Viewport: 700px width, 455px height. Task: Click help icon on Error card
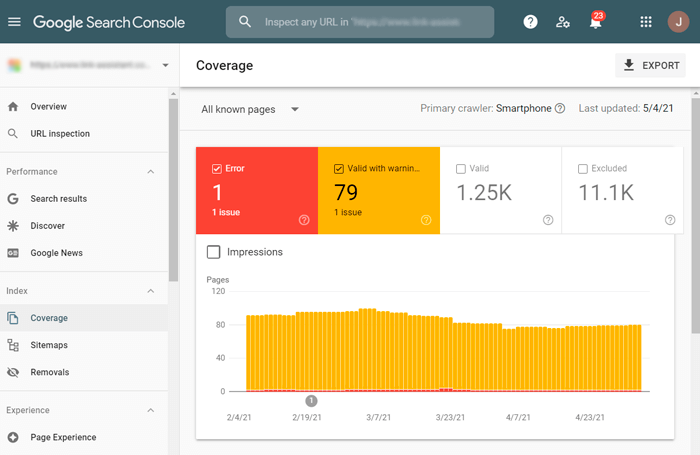click(304, 220)
